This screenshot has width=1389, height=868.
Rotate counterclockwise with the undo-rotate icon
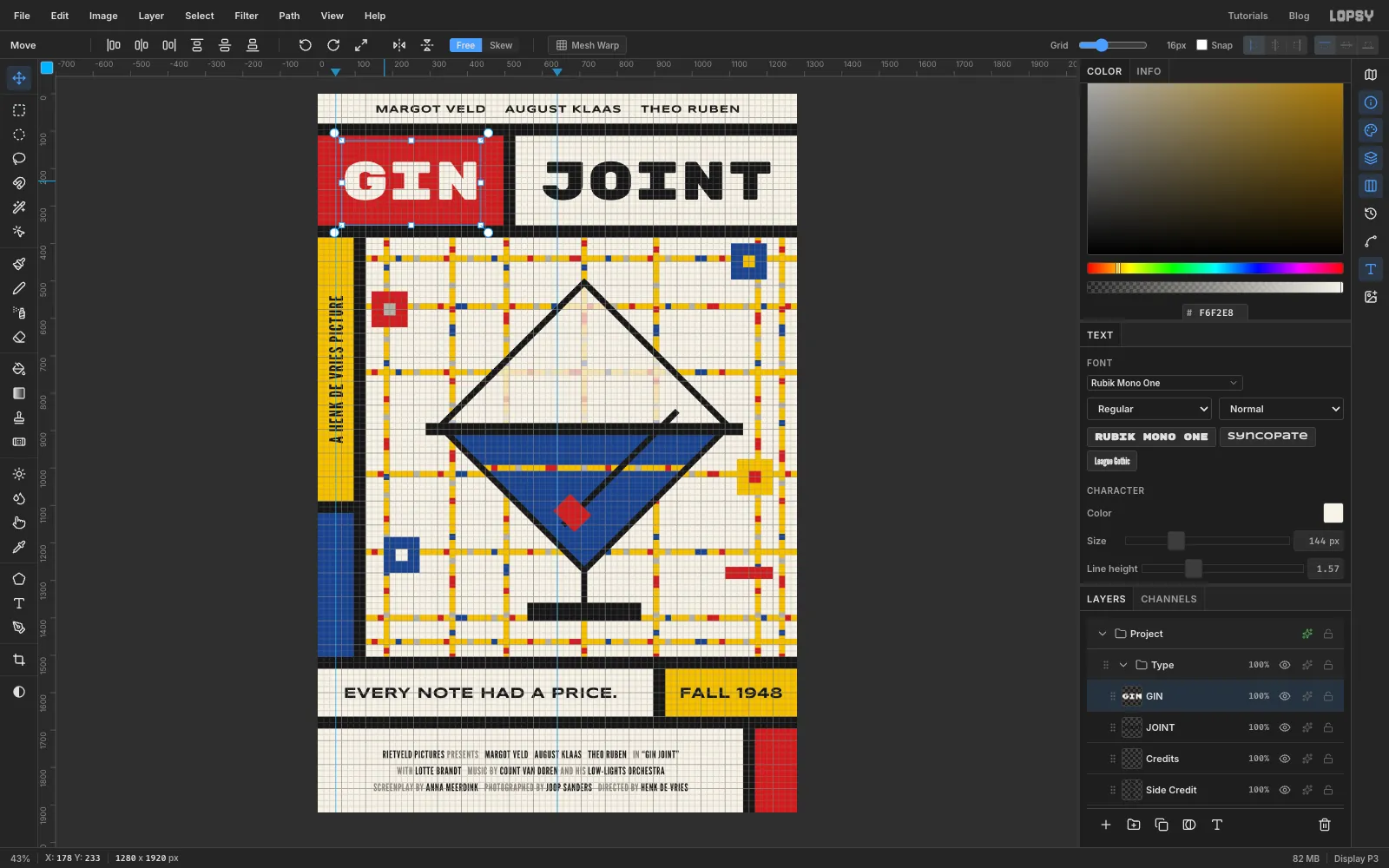point(306,45)
